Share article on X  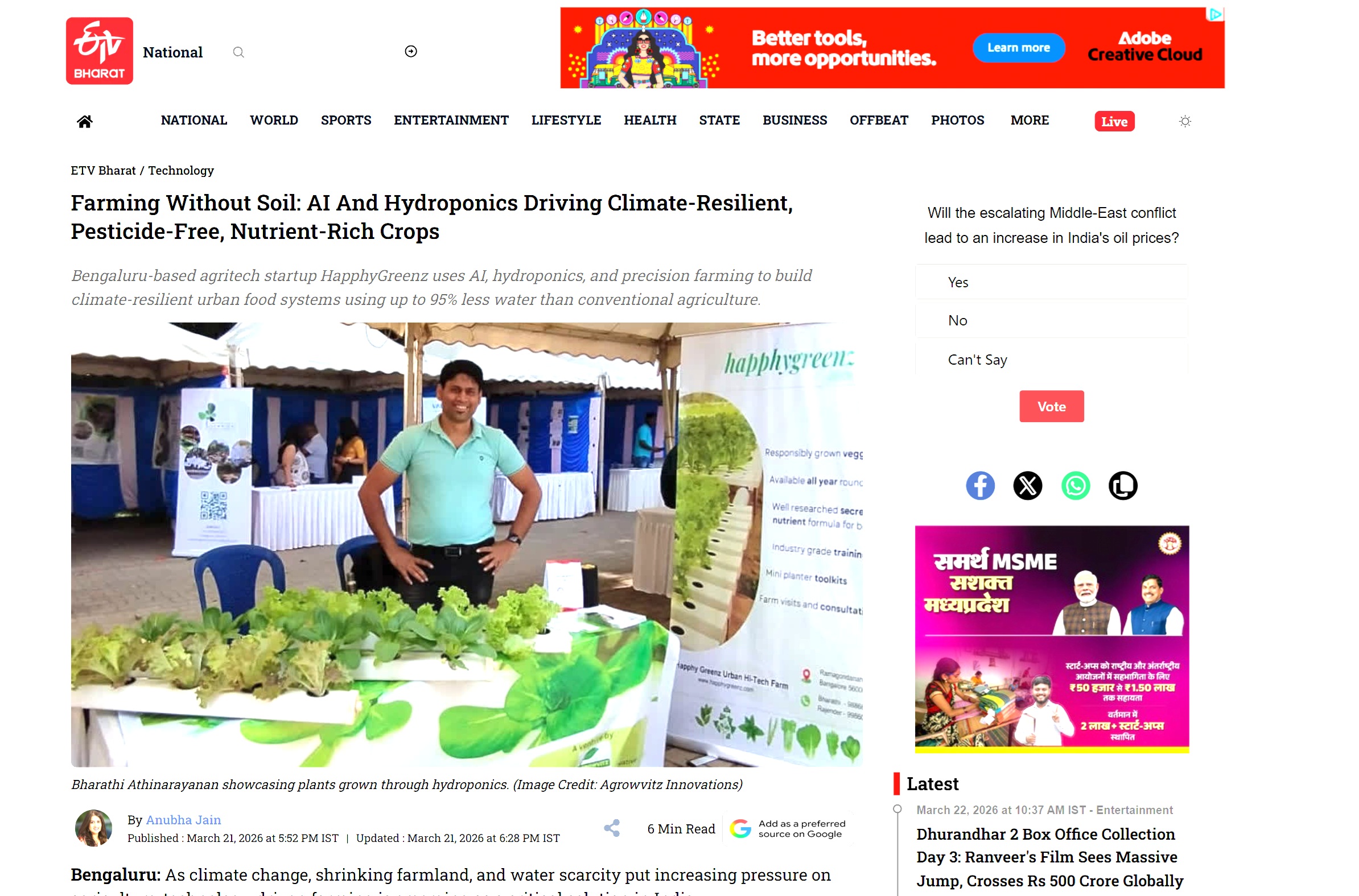coord(1028,486)
